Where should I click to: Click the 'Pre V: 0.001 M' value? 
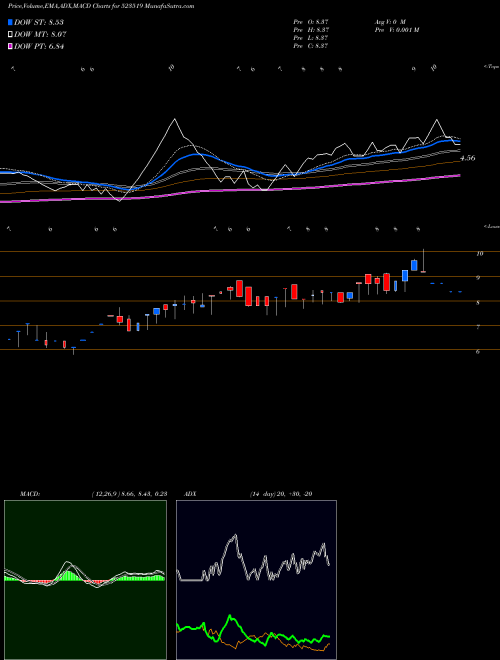click(x=396, y=30)
